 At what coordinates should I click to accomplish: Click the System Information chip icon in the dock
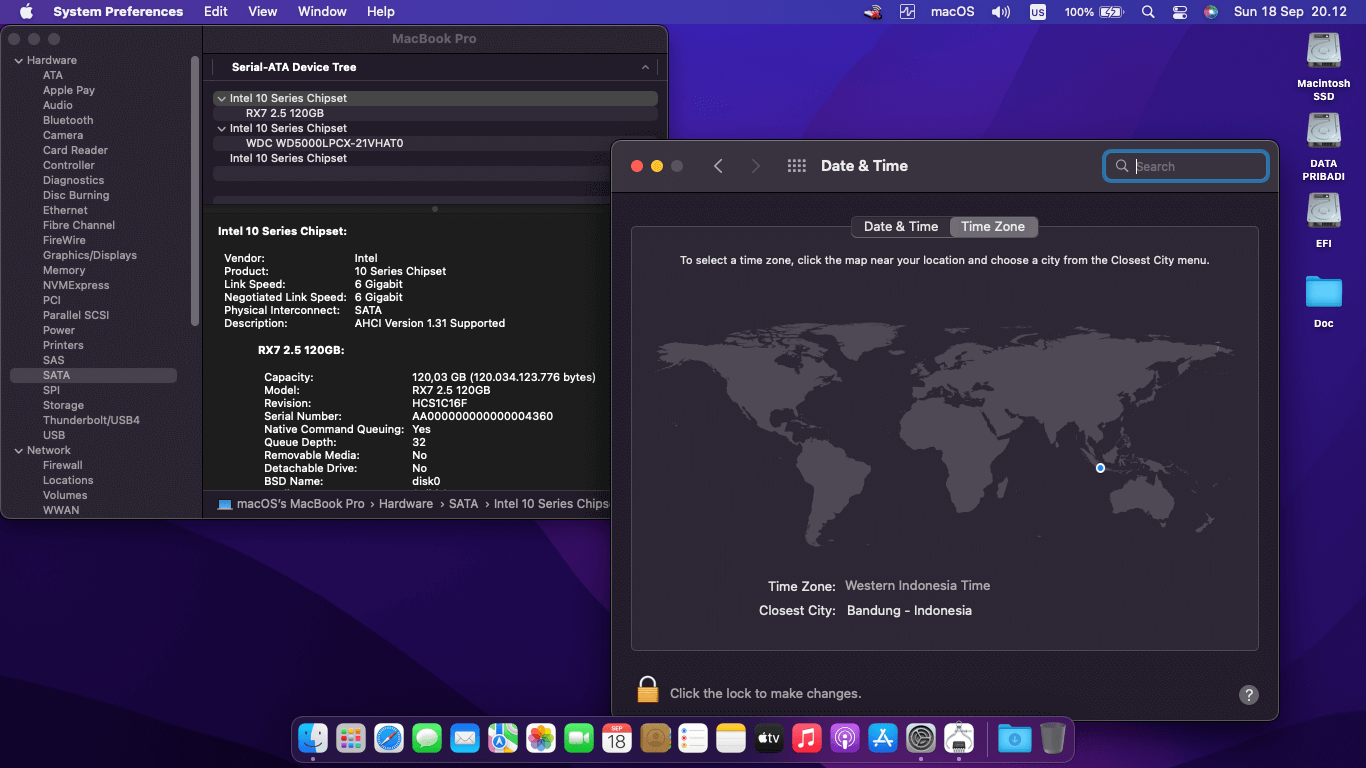point(959,739)
